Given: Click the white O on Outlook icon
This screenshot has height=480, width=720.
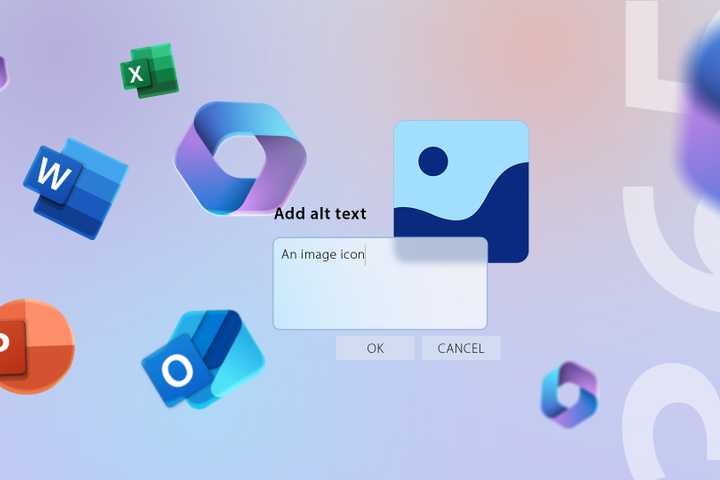Looking at the screenshot, I should 177,371.
